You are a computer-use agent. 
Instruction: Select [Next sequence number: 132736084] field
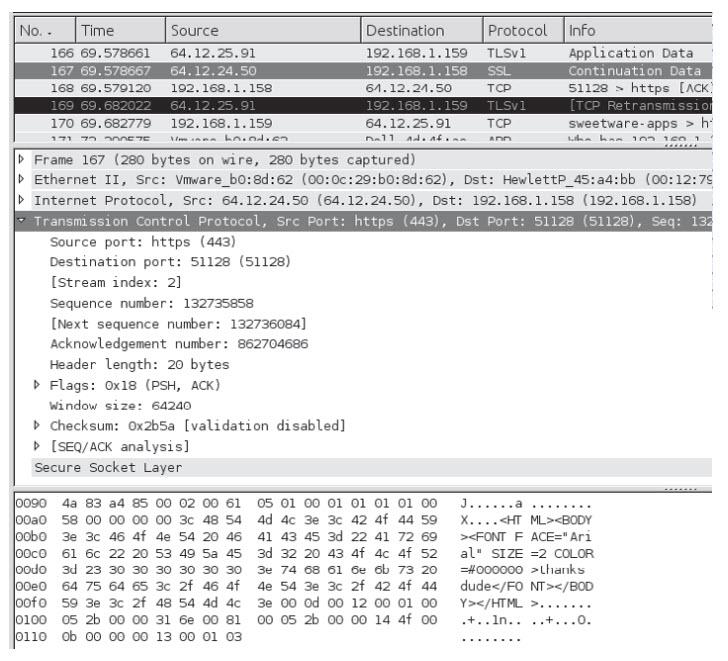pyautogui.click(x=178, y=324)
